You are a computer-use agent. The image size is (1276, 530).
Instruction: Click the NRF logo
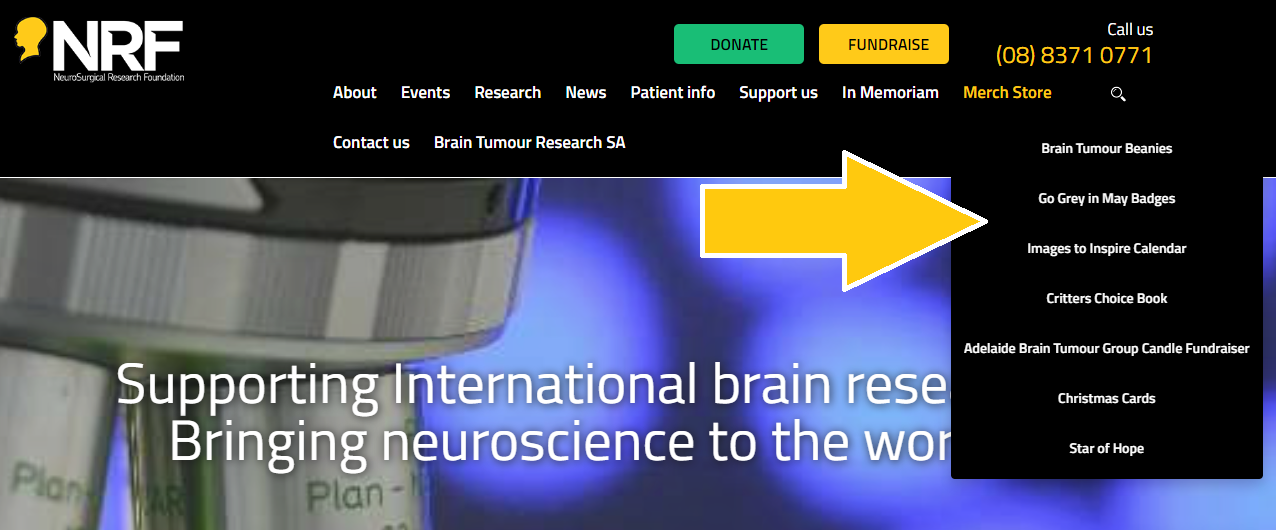(99, 50)
